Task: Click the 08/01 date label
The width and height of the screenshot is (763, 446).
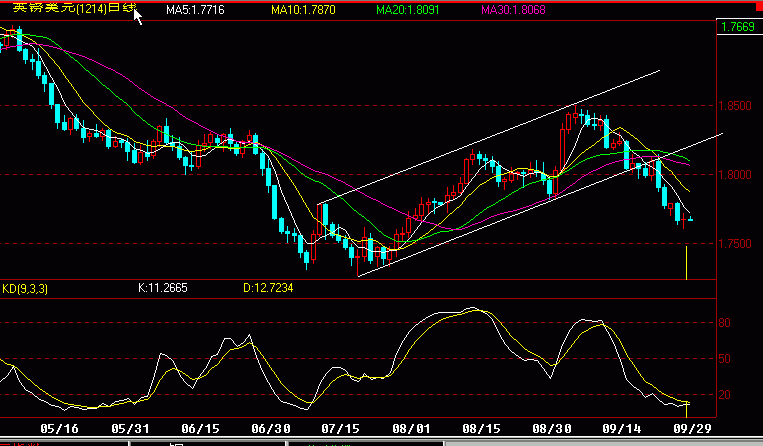Action: click(411, 429)
